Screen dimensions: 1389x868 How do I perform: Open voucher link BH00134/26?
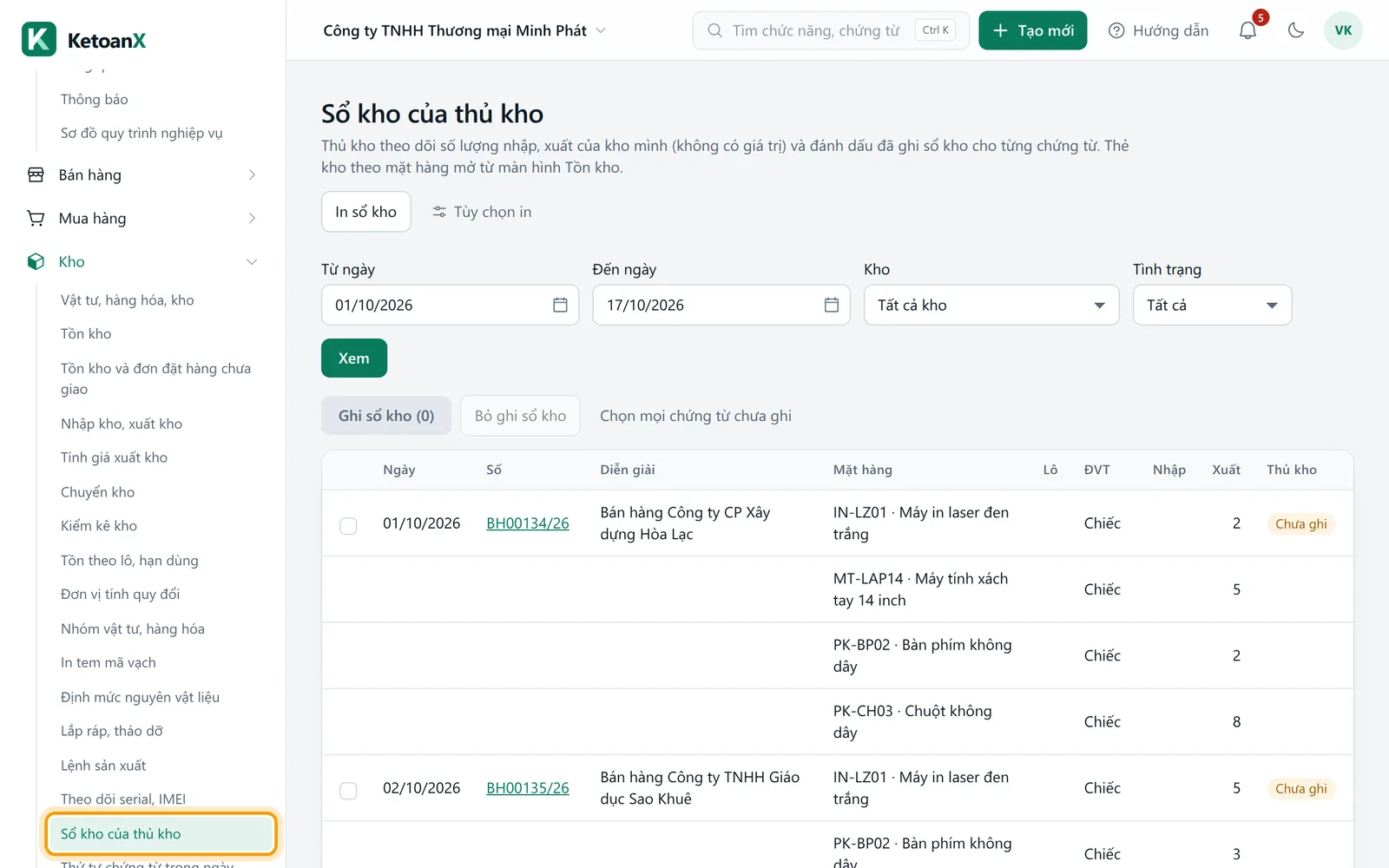coord(528,523)
